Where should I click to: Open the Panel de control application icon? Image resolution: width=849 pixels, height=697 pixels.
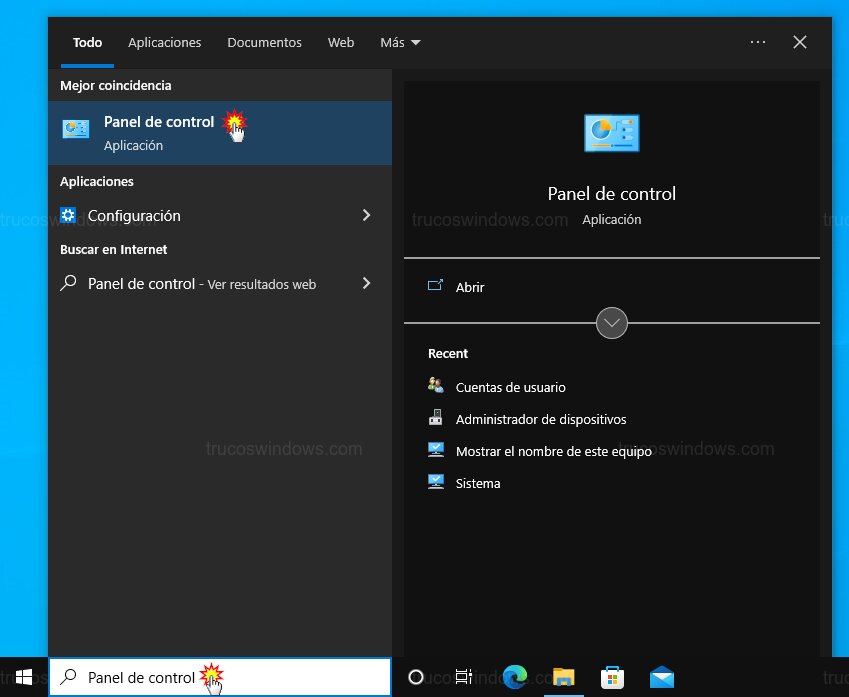(x=75, y=128)
